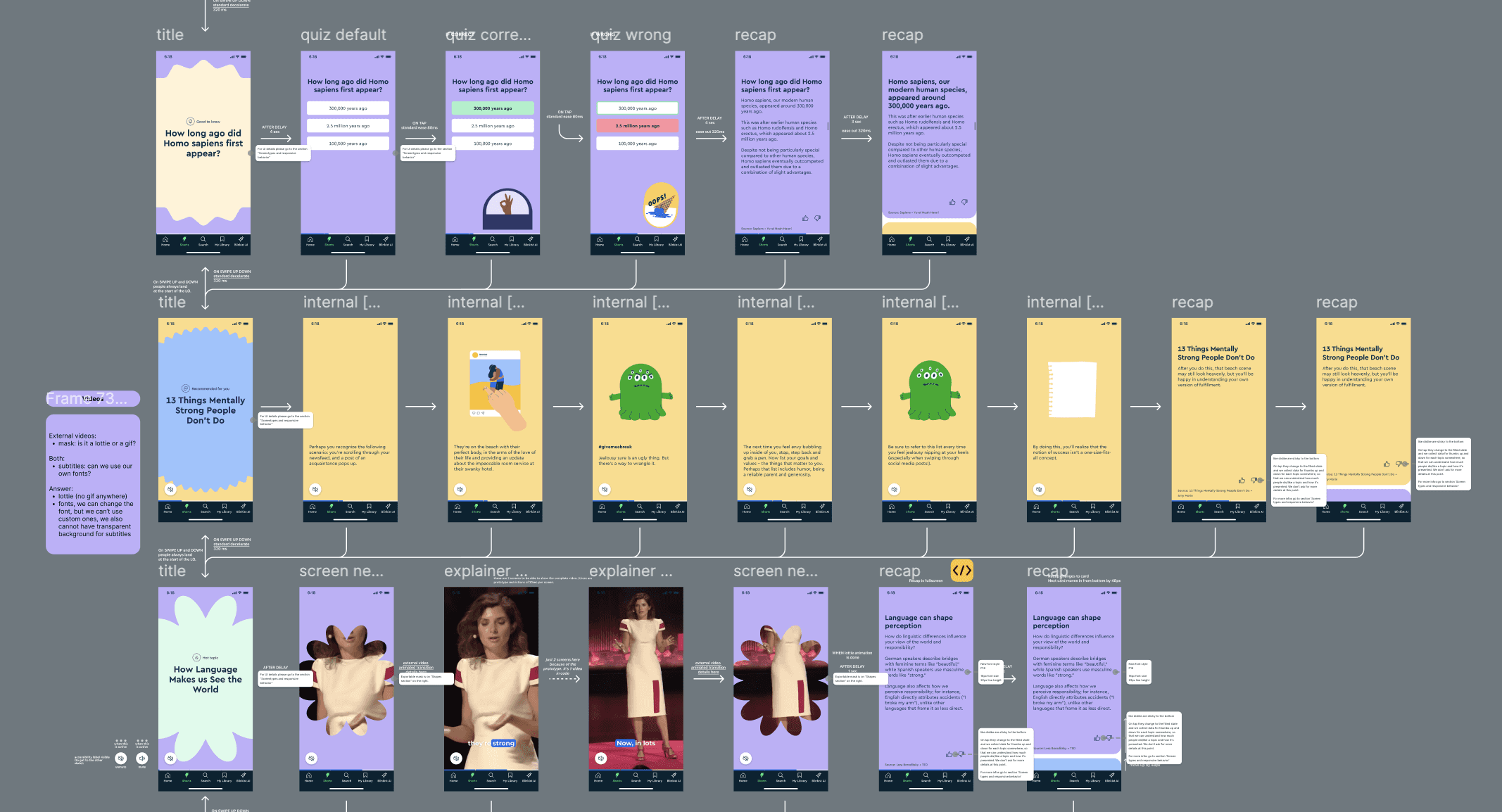Click Home tab in first title screen

coord(165,241)
